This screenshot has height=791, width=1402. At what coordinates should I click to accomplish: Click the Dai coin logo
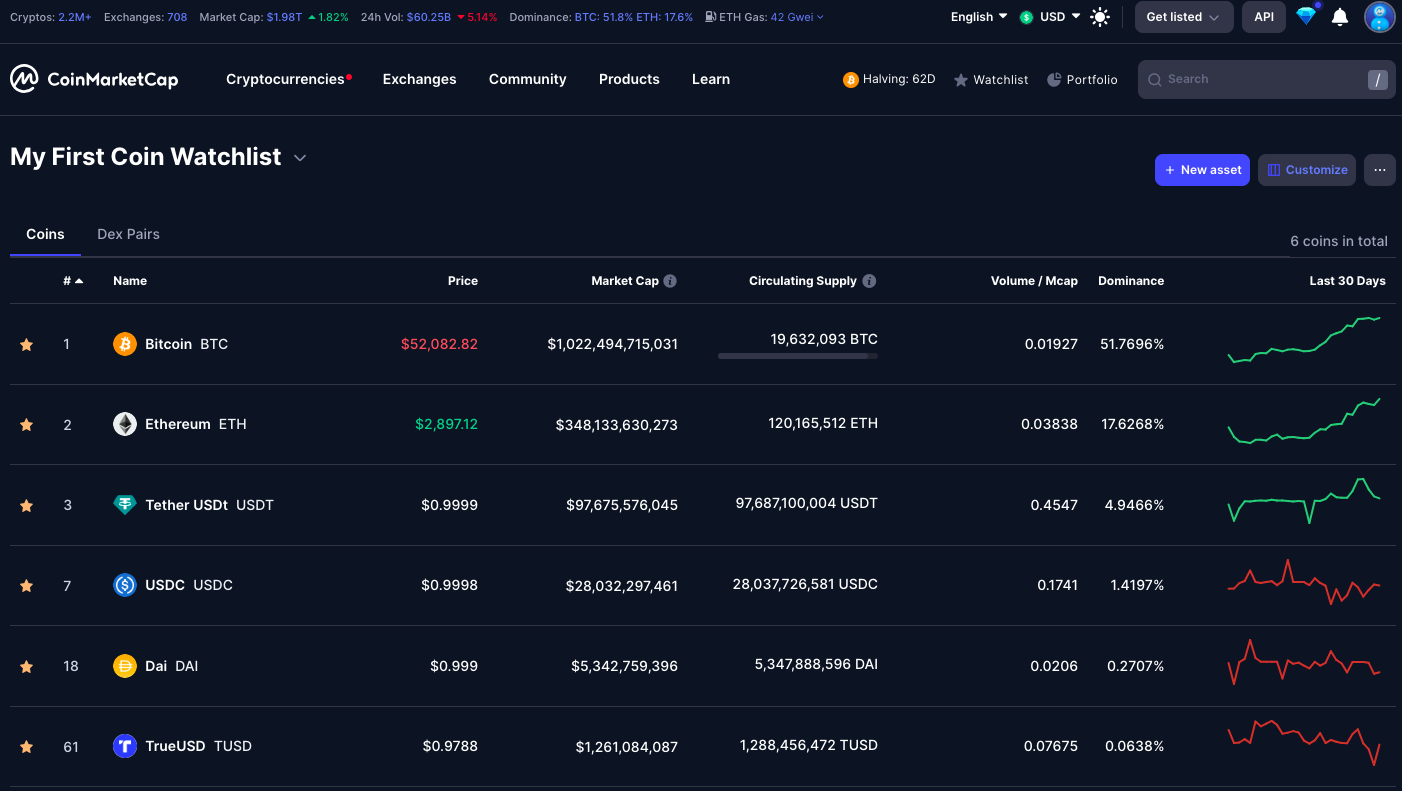125,666
